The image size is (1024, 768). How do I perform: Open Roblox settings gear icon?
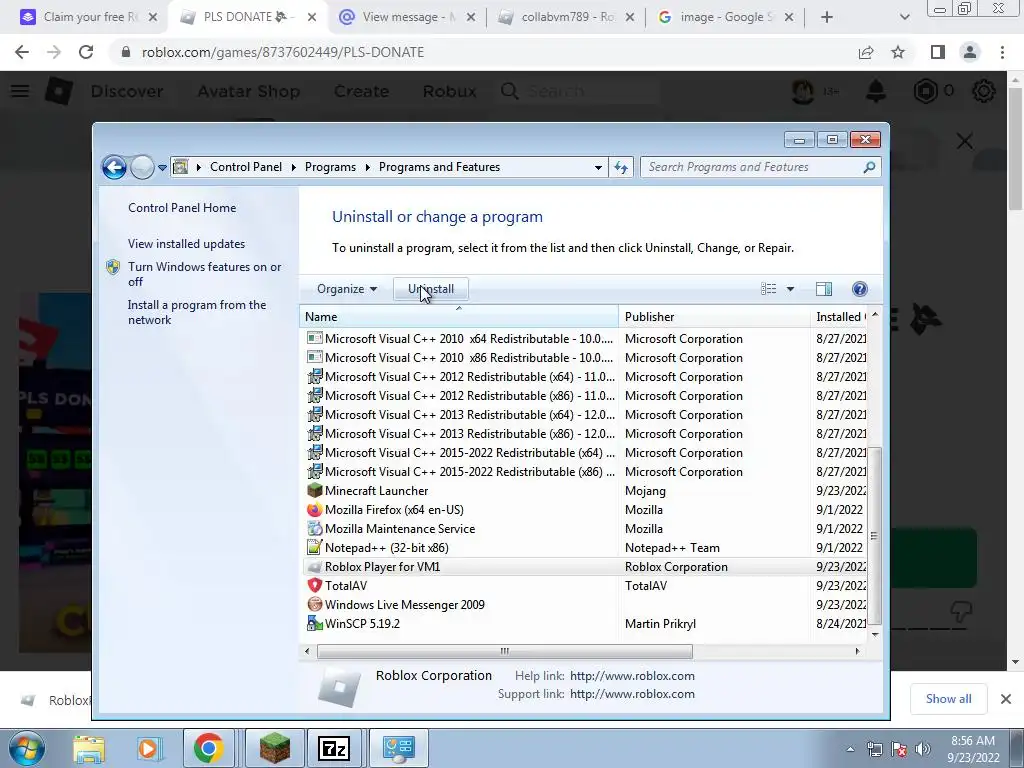984,91
